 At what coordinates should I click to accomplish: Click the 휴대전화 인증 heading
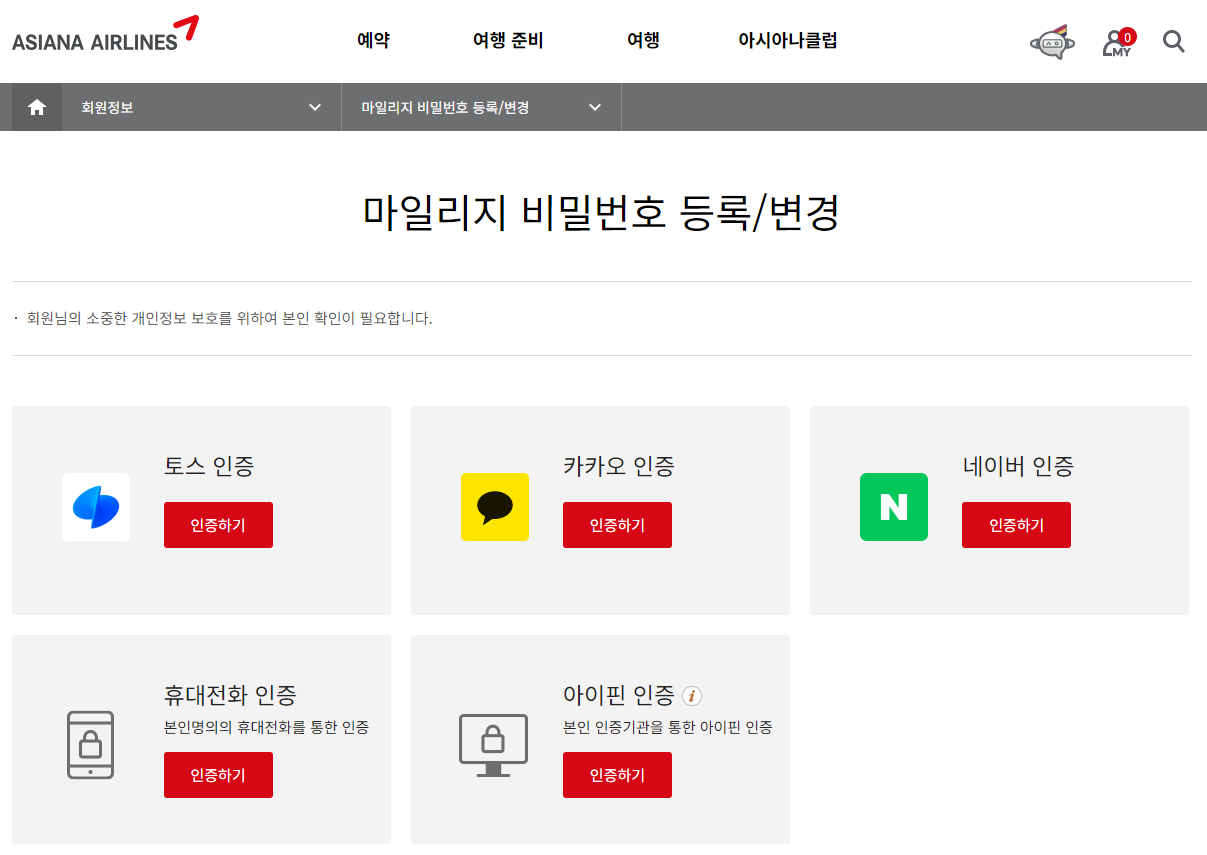(x=230, y=695)
